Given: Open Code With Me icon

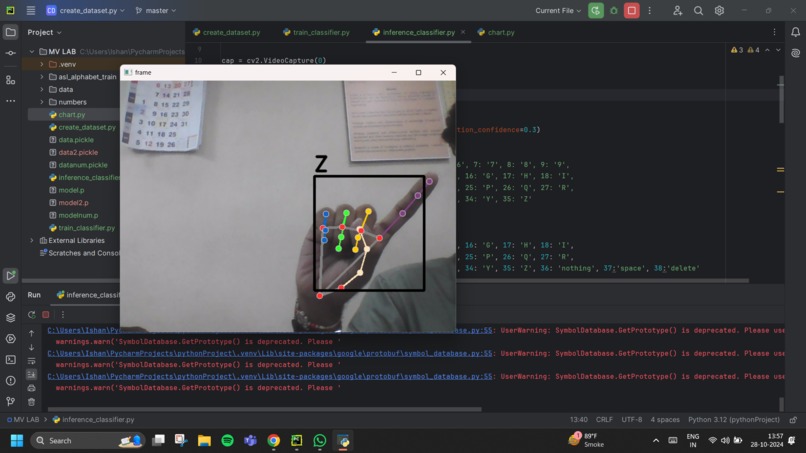Looking at the screenshot, I should point(677,10).
